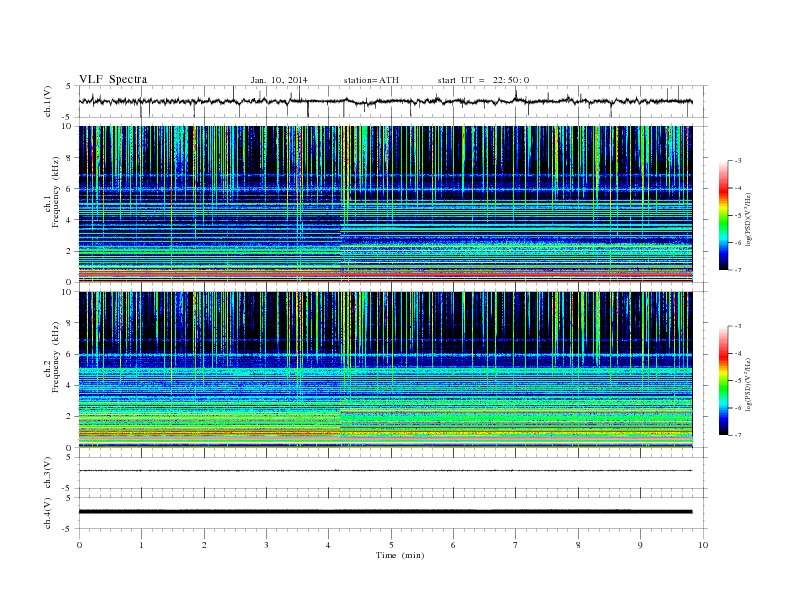Select the "Time (min)" axis title

tap(400, 555)
